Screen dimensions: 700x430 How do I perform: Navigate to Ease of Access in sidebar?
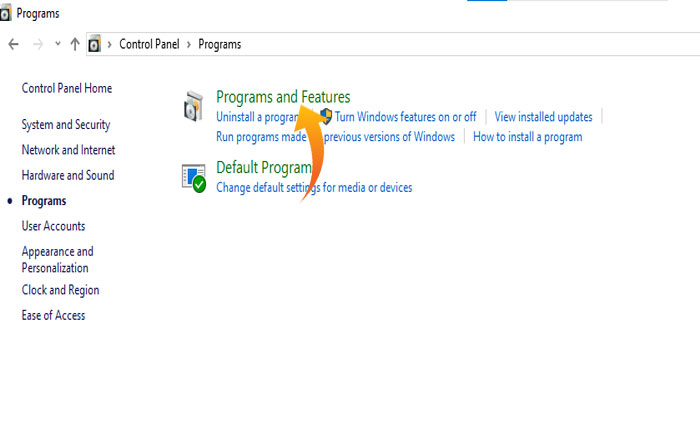53,315
